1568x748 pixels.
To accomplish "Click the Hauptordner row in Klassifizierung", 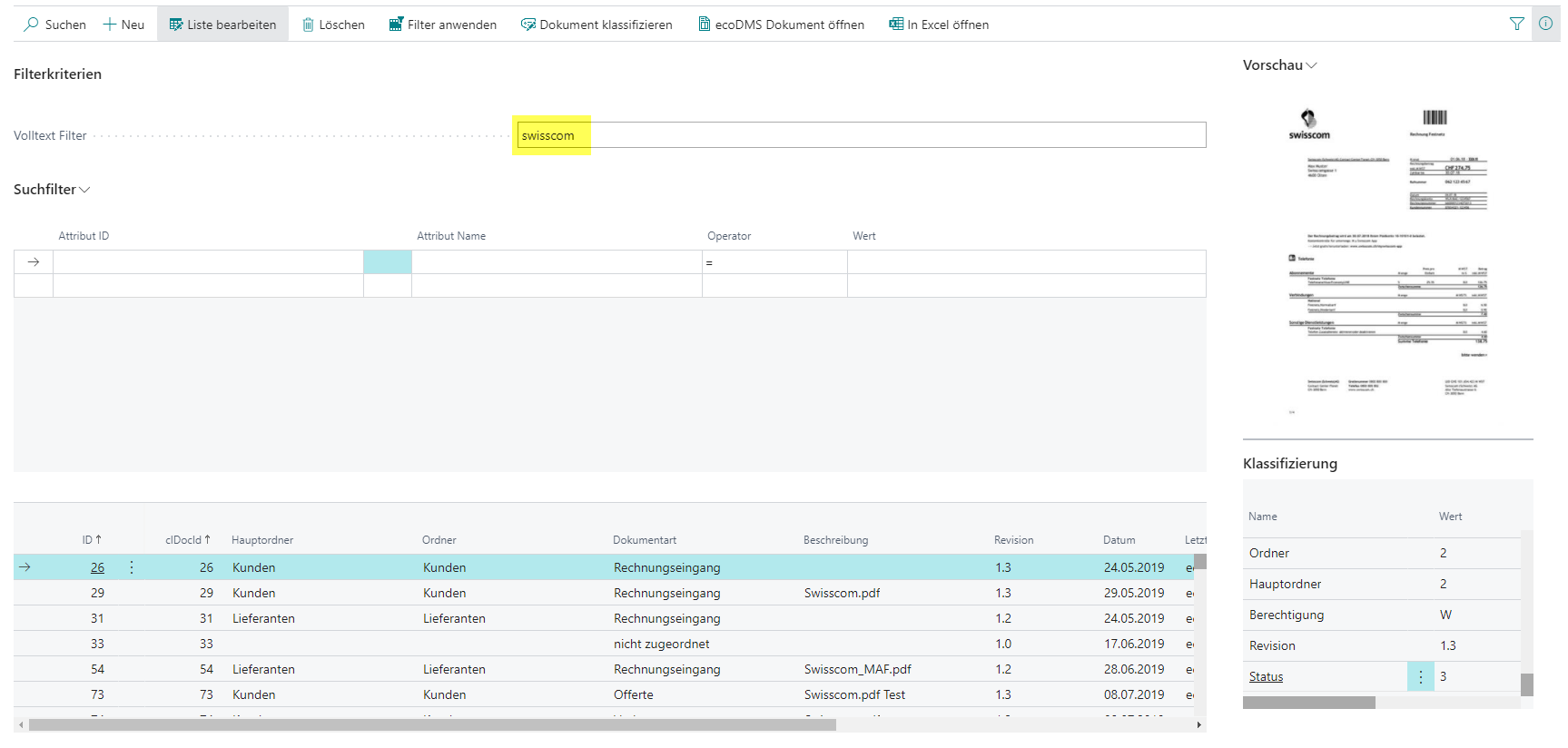I will (1382, 585).
